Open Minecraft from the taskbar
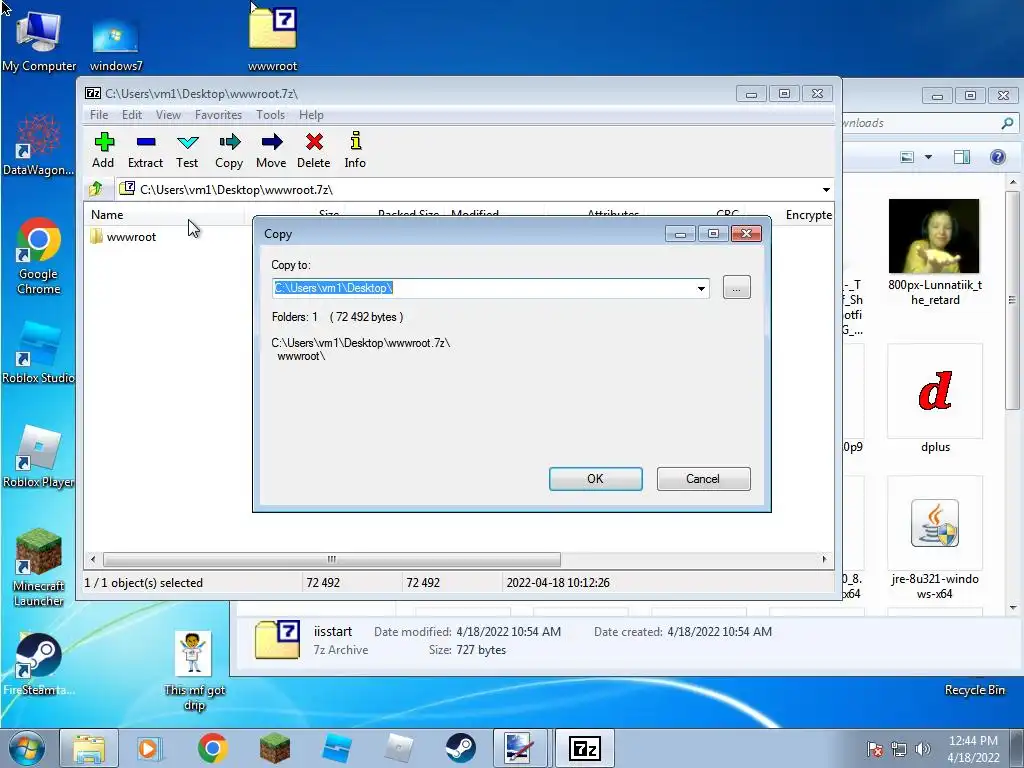This screenshot has height=768, width=1024. pyautogui.click(x=275, y=748)
